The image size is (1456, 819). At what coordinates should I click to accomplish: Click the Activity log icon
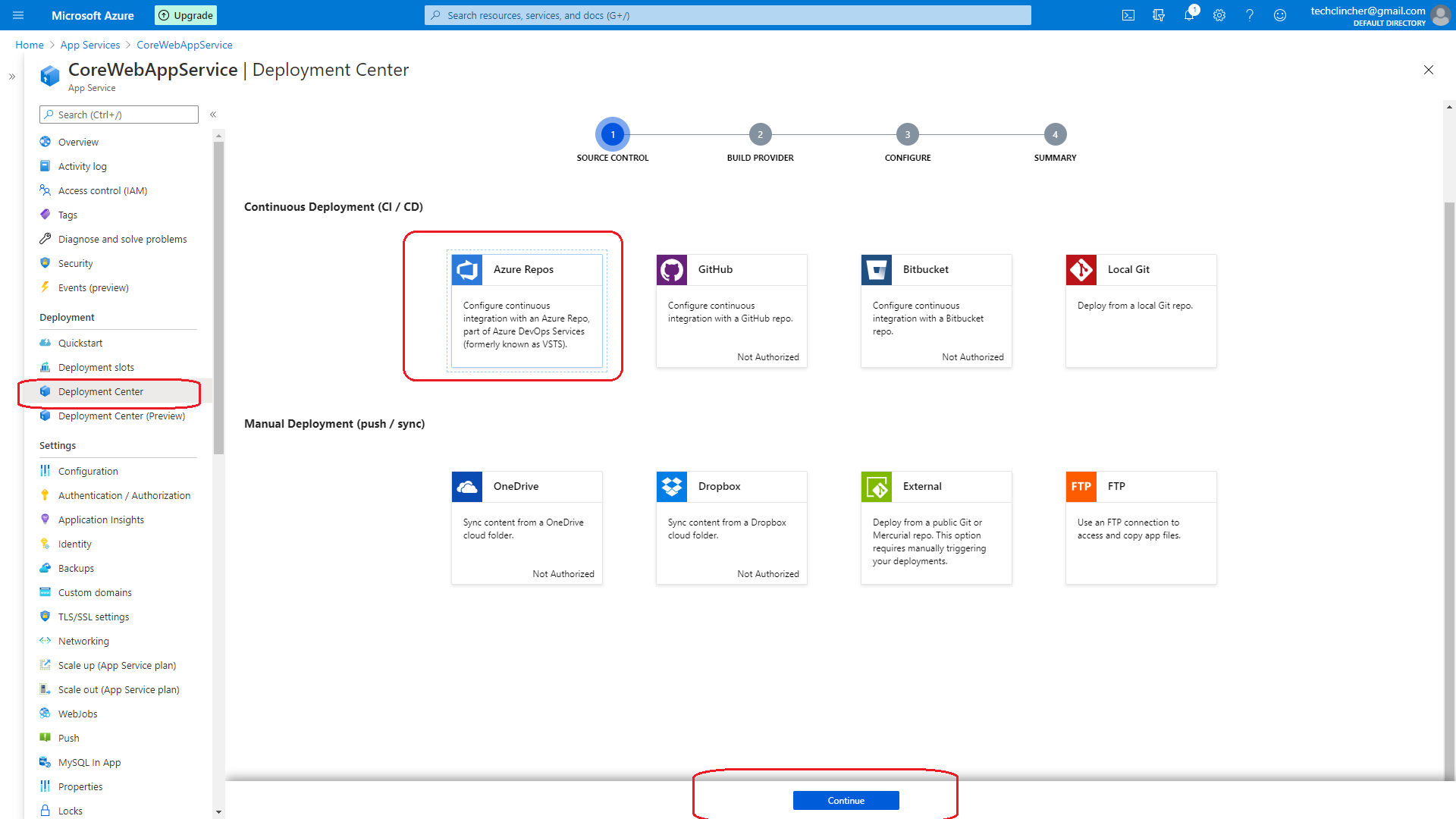click(x=45, y=166)
